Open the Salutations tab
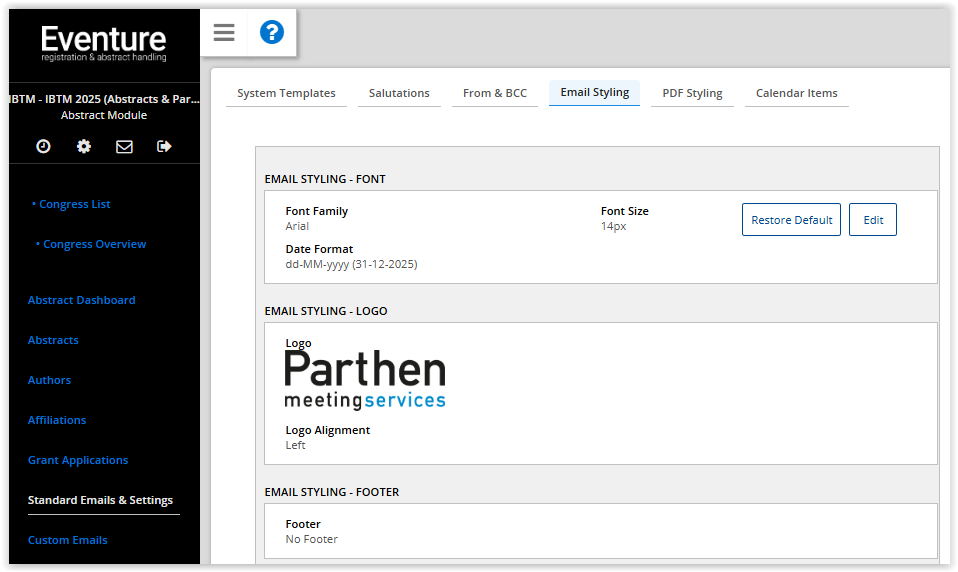958x572 pixels. [399, 94]
